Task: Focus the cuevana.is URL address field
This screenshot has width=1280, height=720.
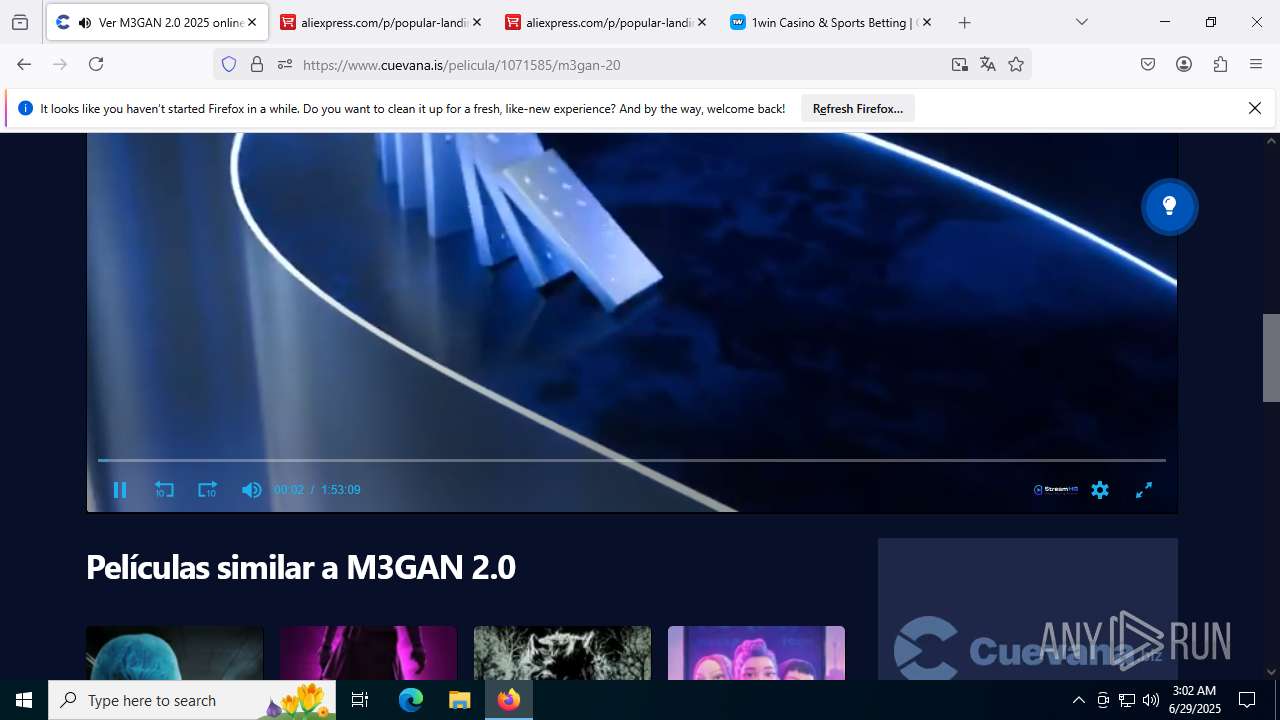Action: (x=620, y=64)
